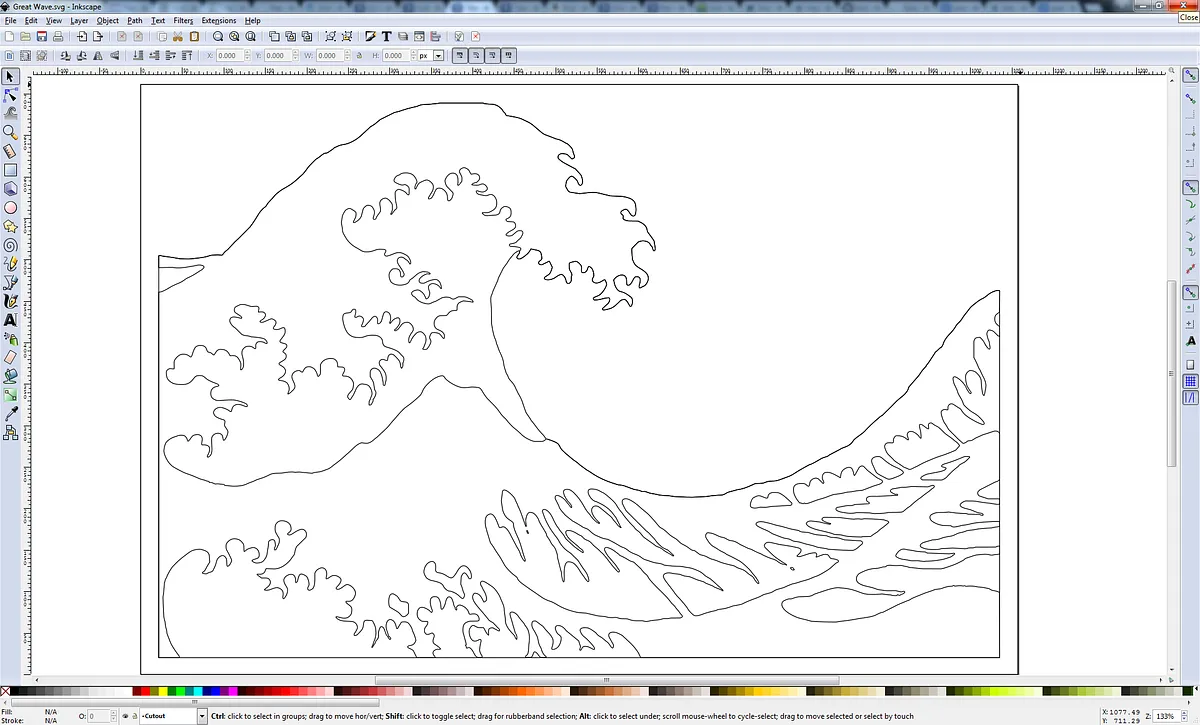Open the Extensions menu
1200x725 pixels.
point(219,20)
